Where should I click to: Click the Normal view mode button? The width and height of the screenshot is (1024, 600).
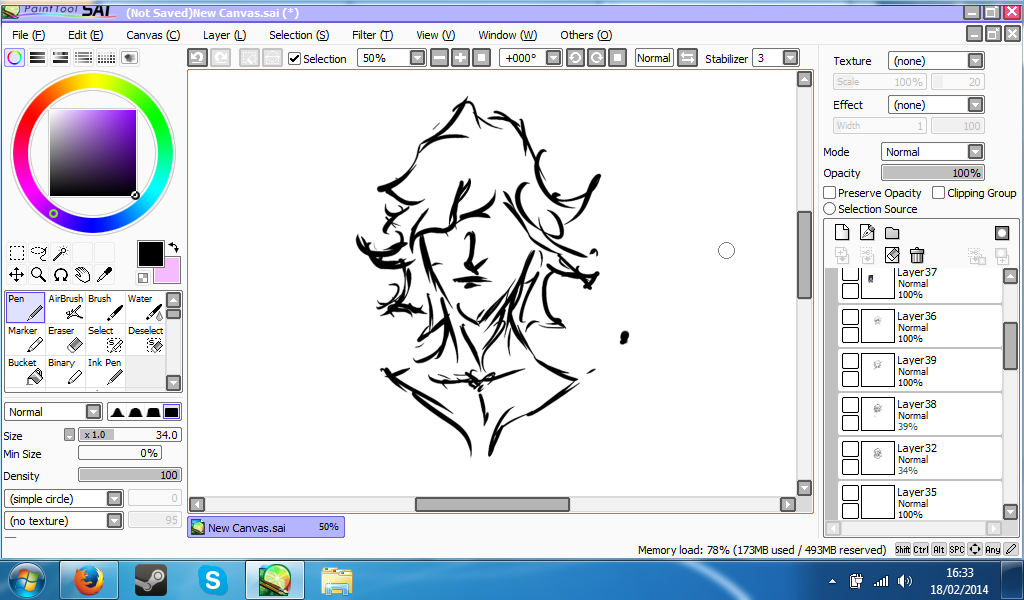[654, 58]
